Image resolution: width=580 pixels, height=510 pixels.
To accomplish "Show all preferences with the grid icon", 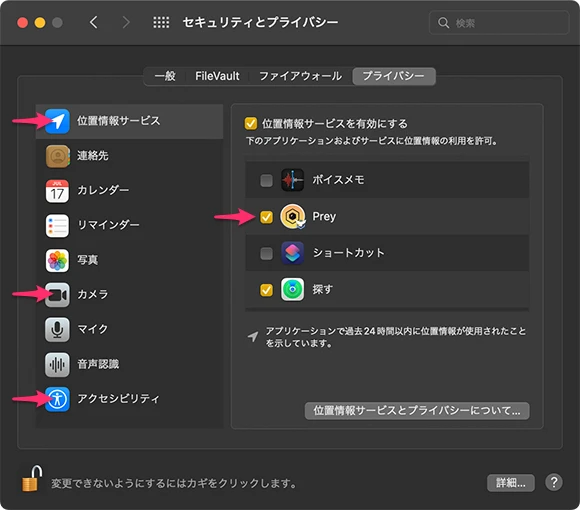I will click(x=161, y=23).
